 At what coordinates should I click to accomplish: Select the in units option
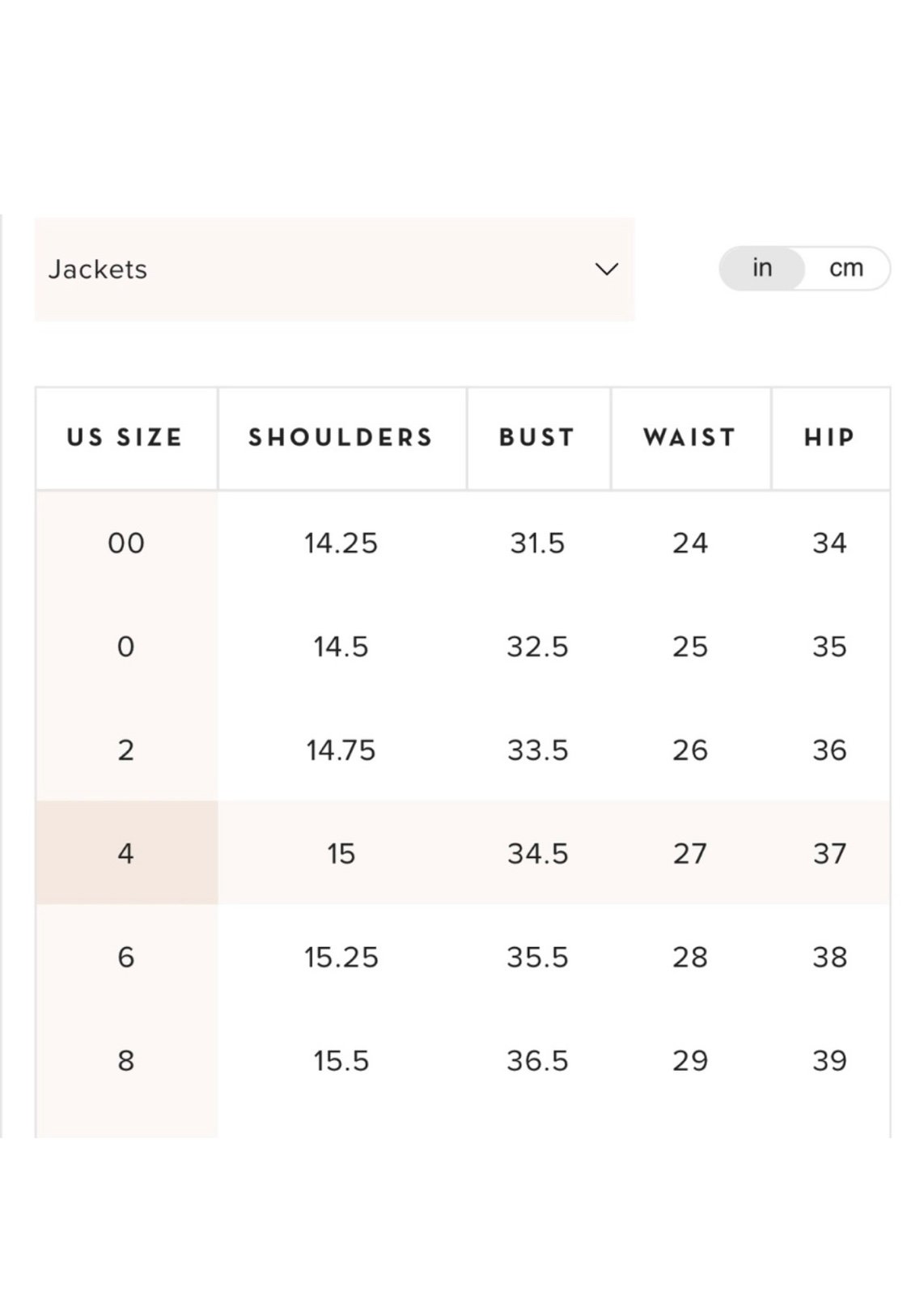pos(762,268)
